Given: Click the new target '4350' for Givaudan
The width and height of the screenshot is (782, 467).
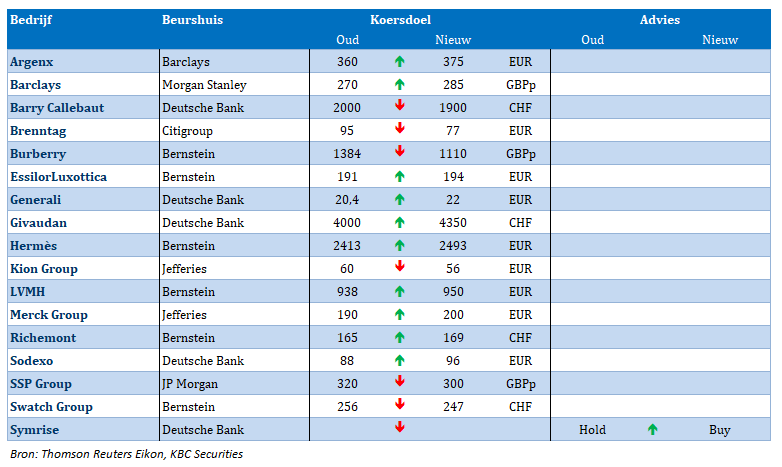Looking at the screenshot, I should pyautogui.click(x=453, y=222).
